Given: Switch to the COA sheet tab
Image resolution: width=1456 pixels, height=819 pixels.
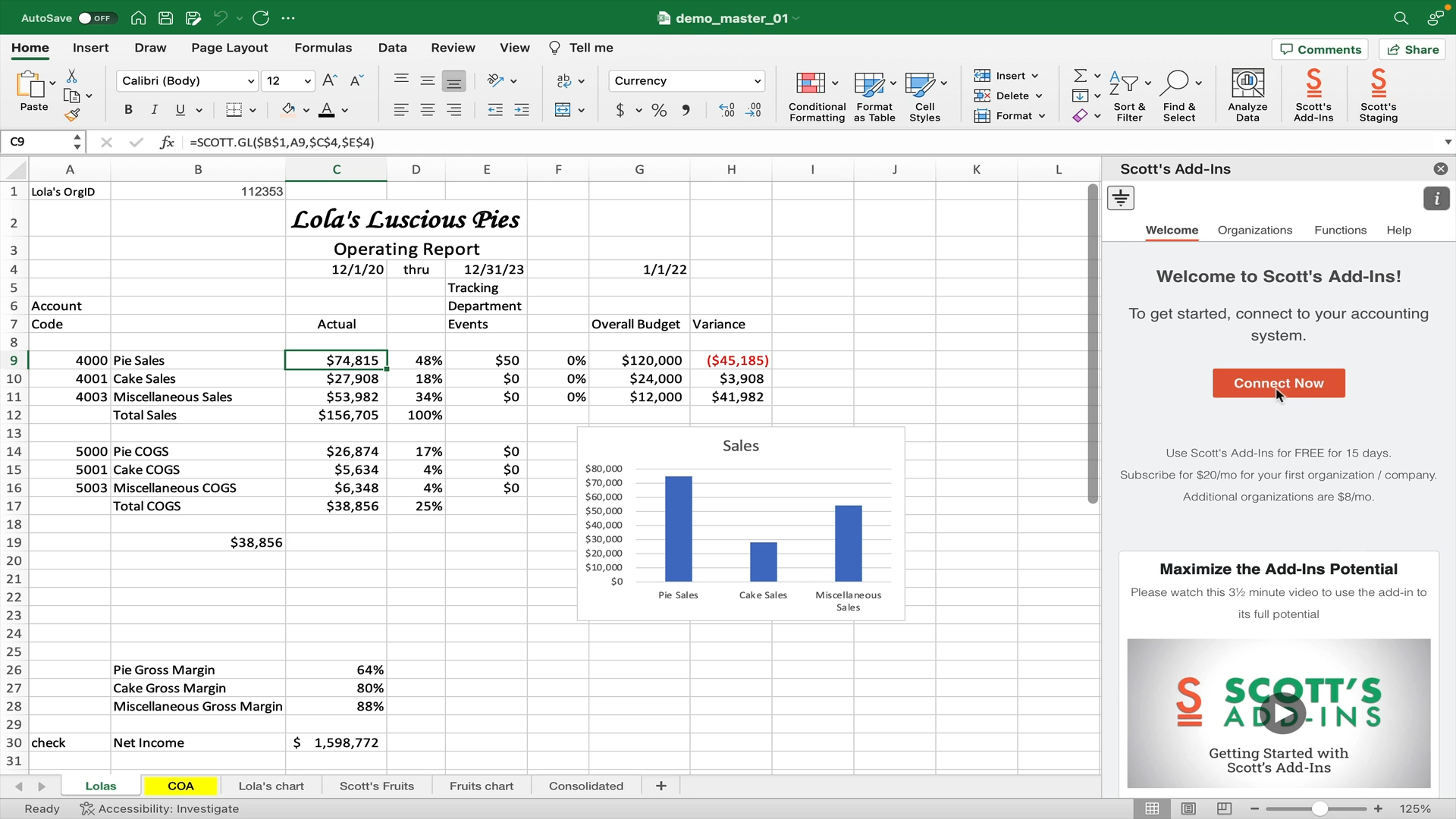Looking at the screenshot, I should tap(180, 786).
